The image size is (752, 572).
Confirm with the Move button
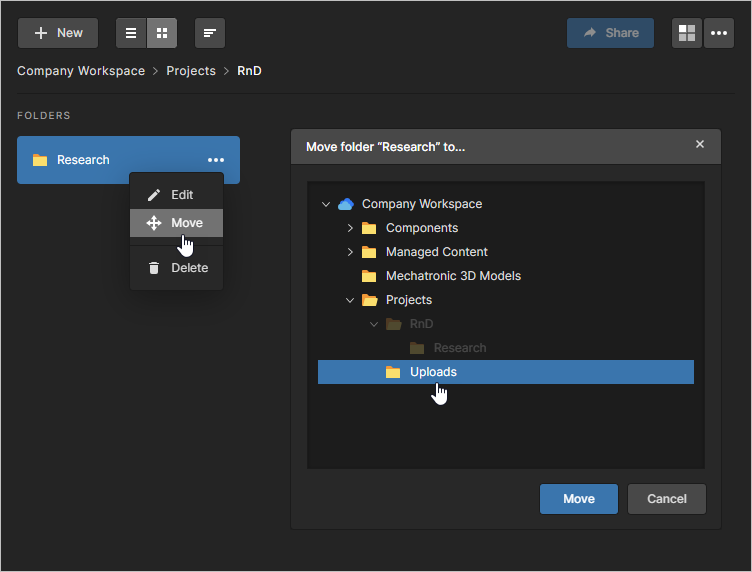(578, 499)
